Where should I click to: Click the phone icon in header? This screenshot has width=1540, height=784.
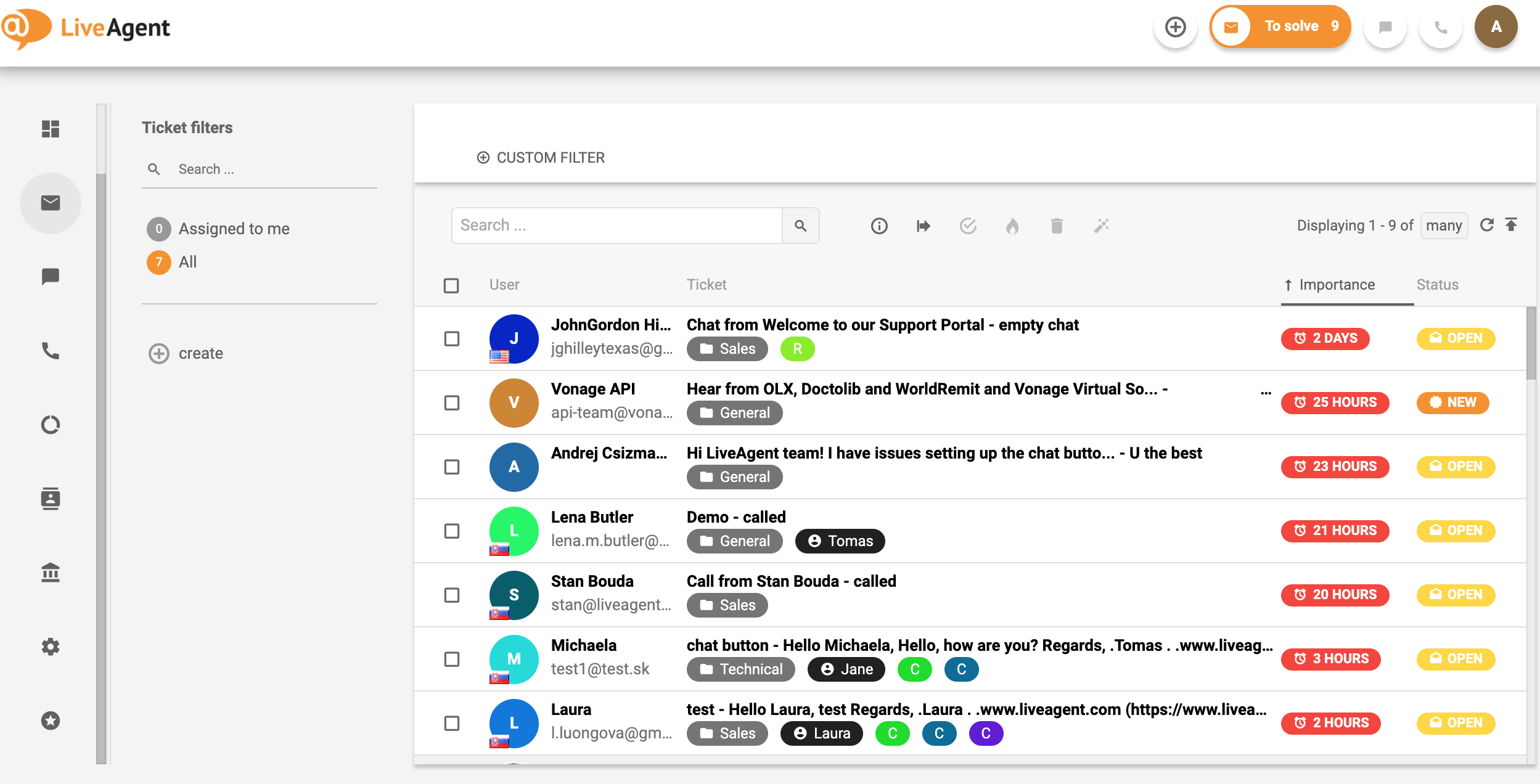pyautogui.click(x=1441, y=27)
